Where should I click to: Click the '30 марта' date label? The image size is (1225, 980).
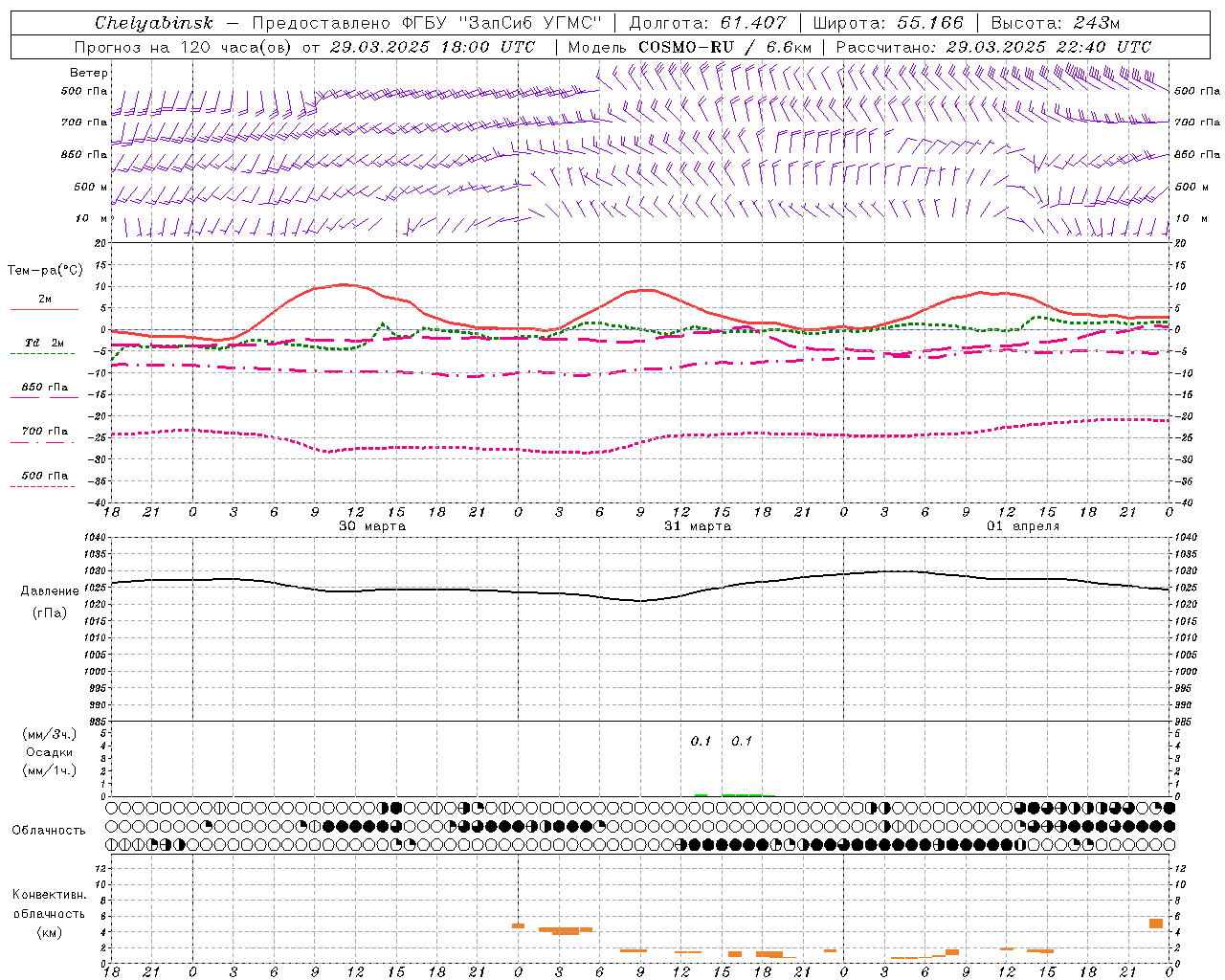pyautogui.click(x=372, y=526)
